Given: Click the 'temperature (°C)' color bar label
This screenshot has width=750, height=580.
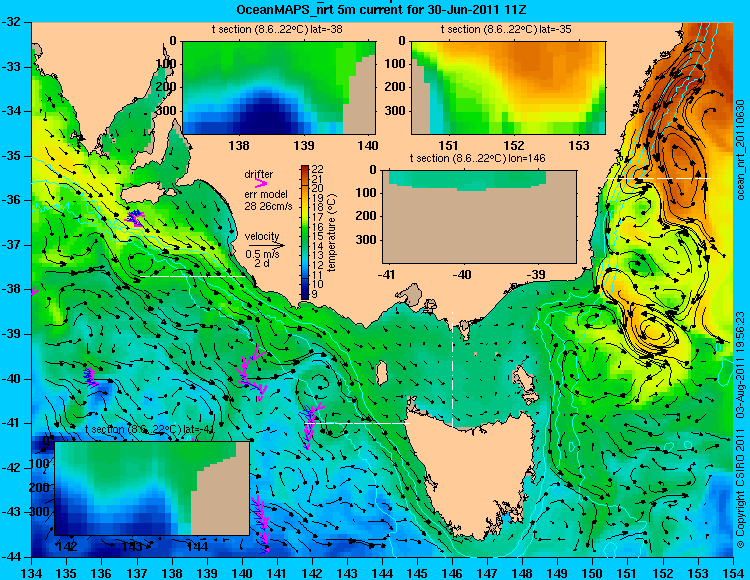Looking at the screenshot, I should (x=332, y=232).
